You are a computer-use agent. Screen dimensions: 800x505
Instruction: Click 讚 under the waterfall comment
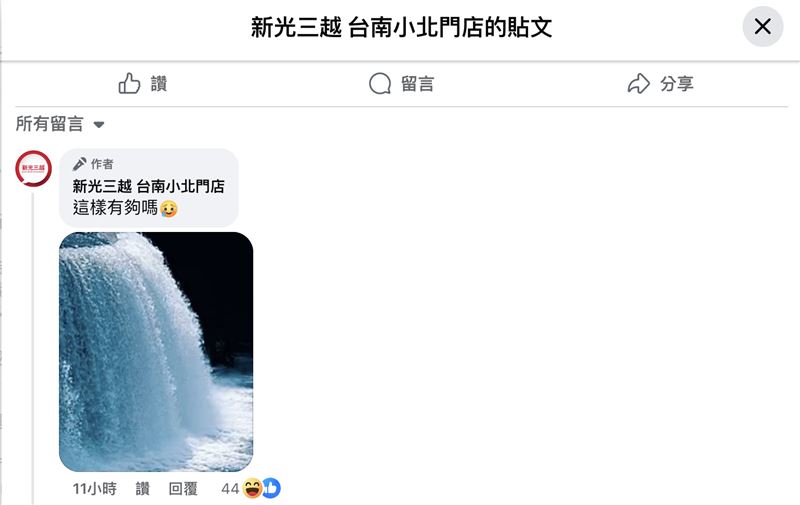point(143,489)
